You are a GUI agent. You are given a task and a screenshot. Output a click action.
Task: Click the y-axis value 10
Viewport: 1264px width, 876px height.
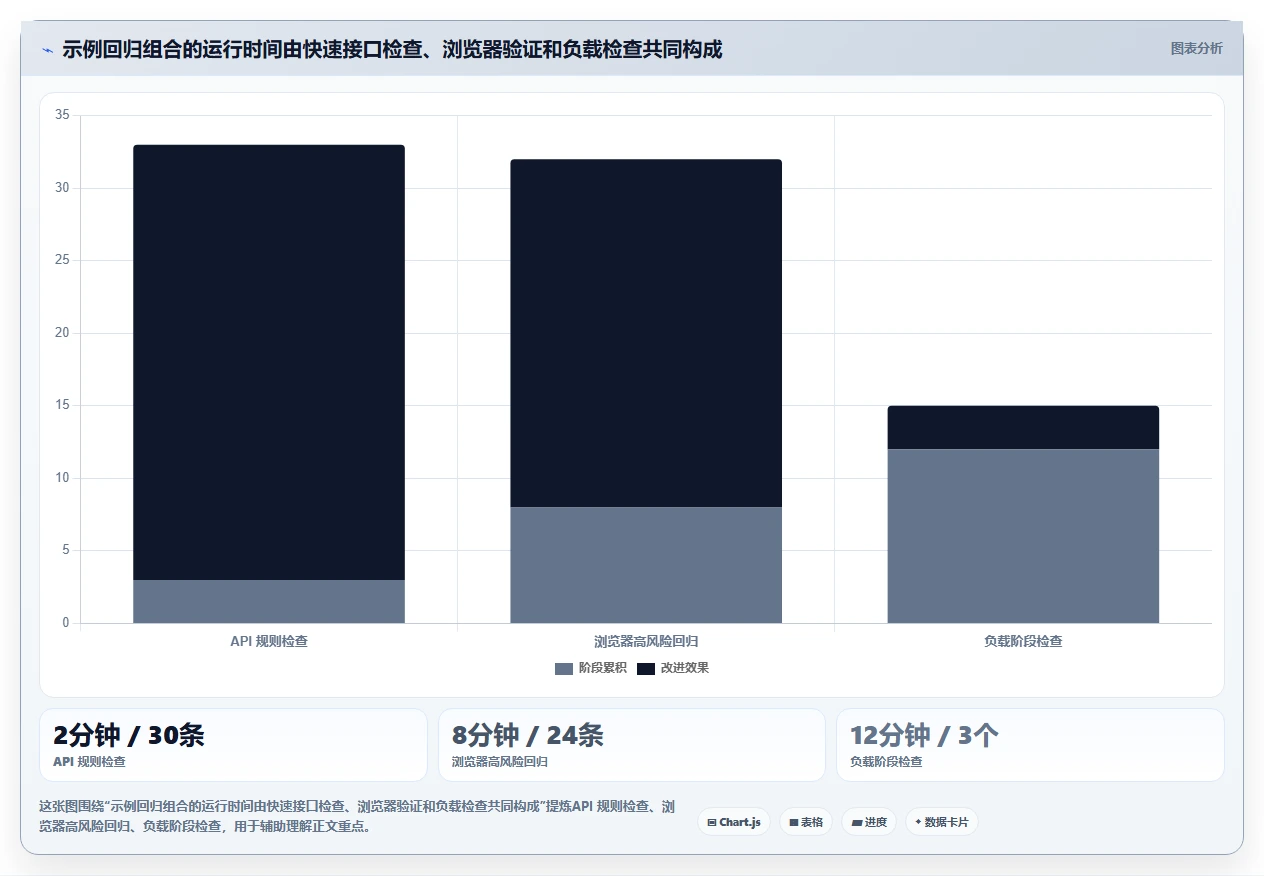click(62, 478)
